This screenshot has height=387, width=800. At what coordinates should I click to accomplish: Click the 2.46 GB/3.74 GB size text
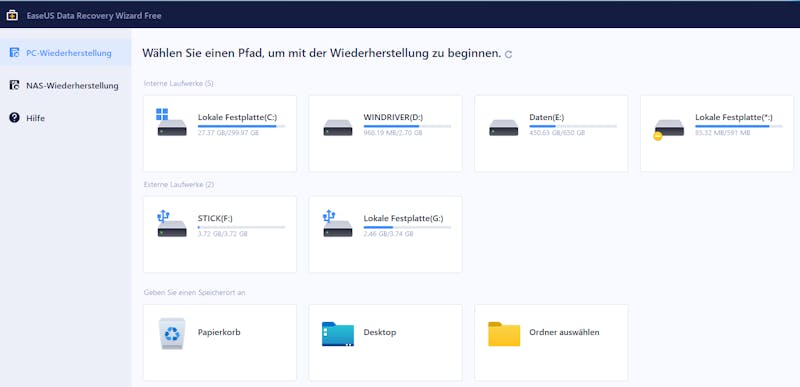point(388,234)
